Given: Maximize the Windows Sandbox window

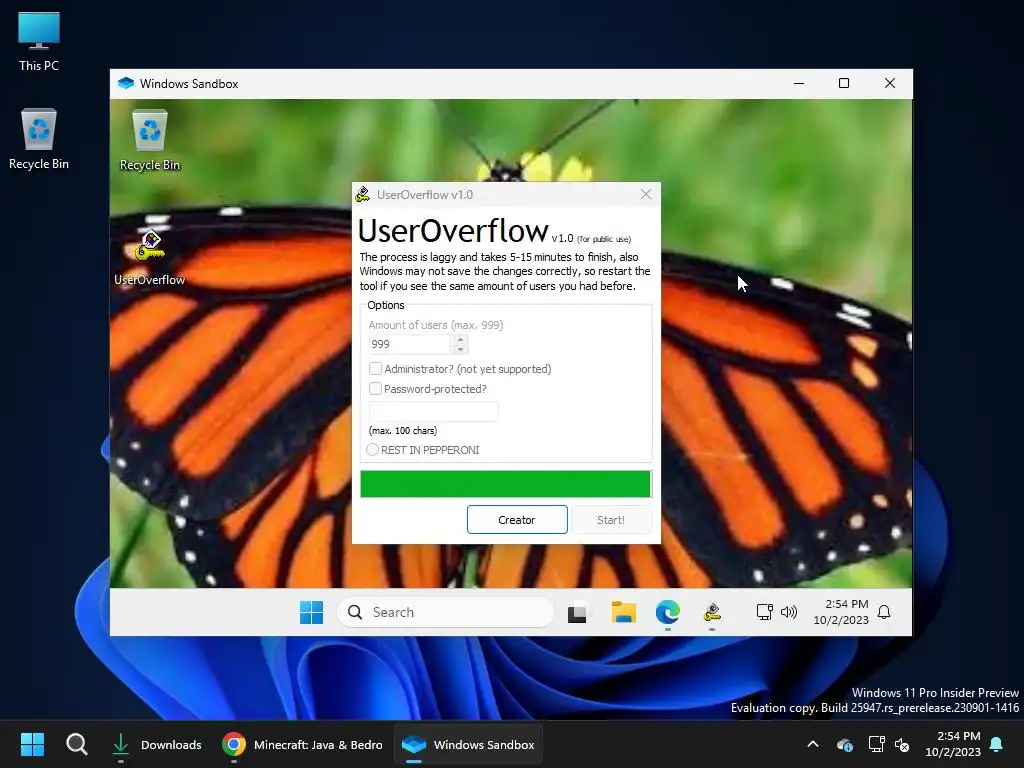Looking at the screenshot, I should click(x=844, y=84).
